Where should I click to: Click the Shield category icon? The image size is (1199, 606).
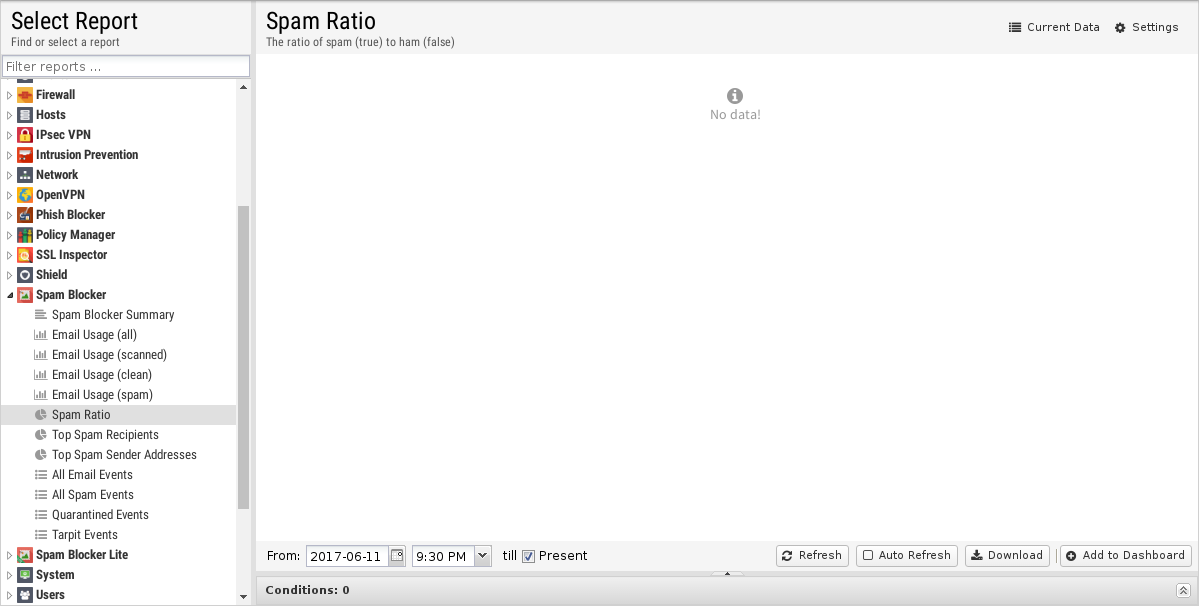pos(24,274)
